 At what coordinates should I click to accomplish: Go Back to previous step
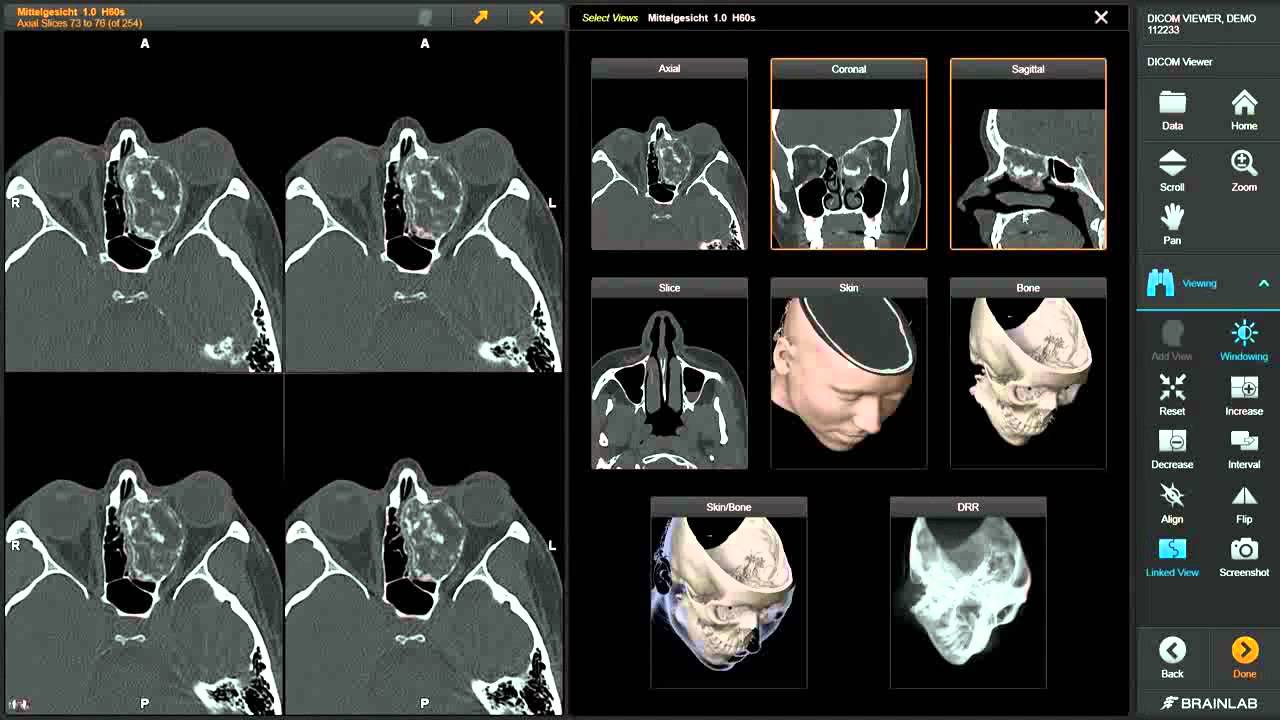1172,657
